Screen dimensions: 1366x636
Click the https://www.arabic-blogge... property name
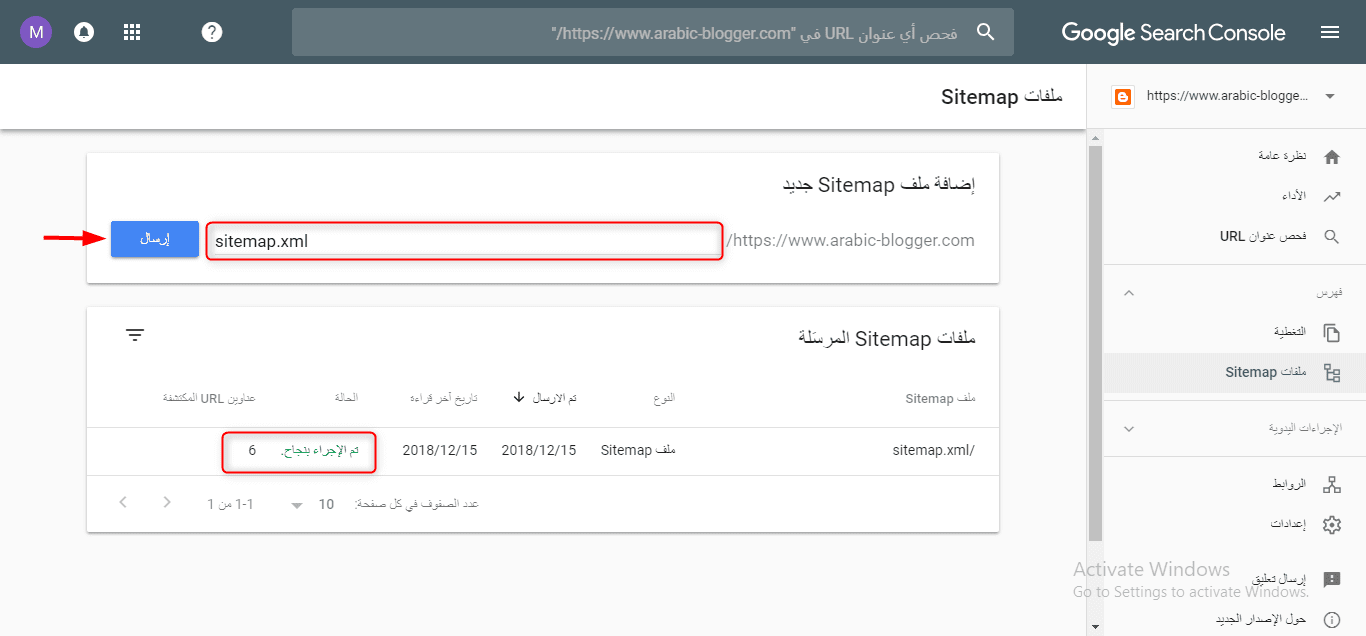coord(1227,97)
